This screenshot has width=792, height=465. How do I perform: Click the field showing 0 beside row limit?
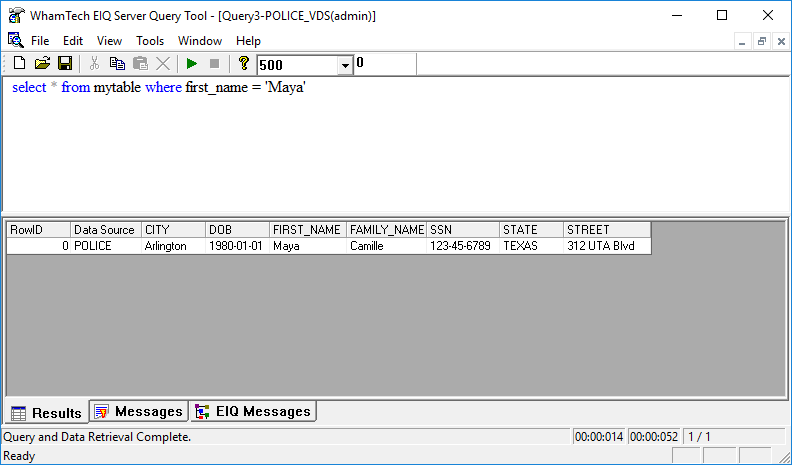click(x=385, y=64)
